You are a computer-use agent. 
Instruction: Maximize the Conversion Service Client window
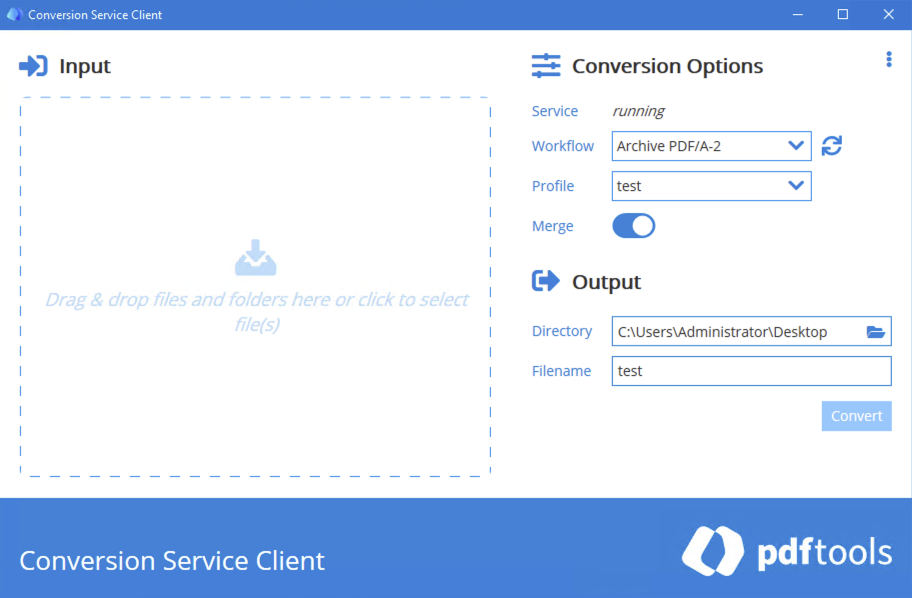tap(843, 15)
